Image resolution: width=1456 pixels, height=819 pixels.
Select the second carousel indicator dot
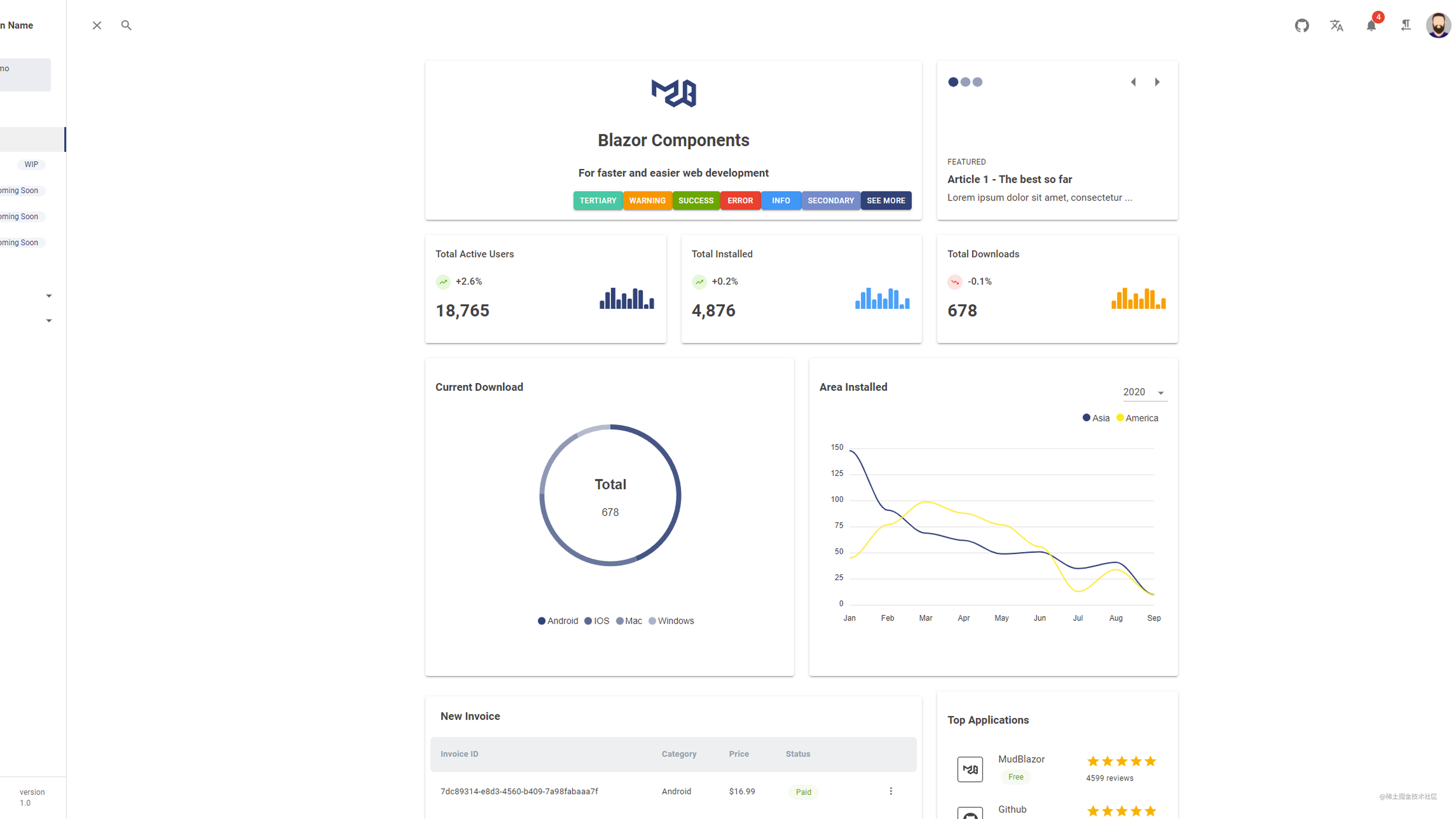pyautogui.click(x=966, y=82)
